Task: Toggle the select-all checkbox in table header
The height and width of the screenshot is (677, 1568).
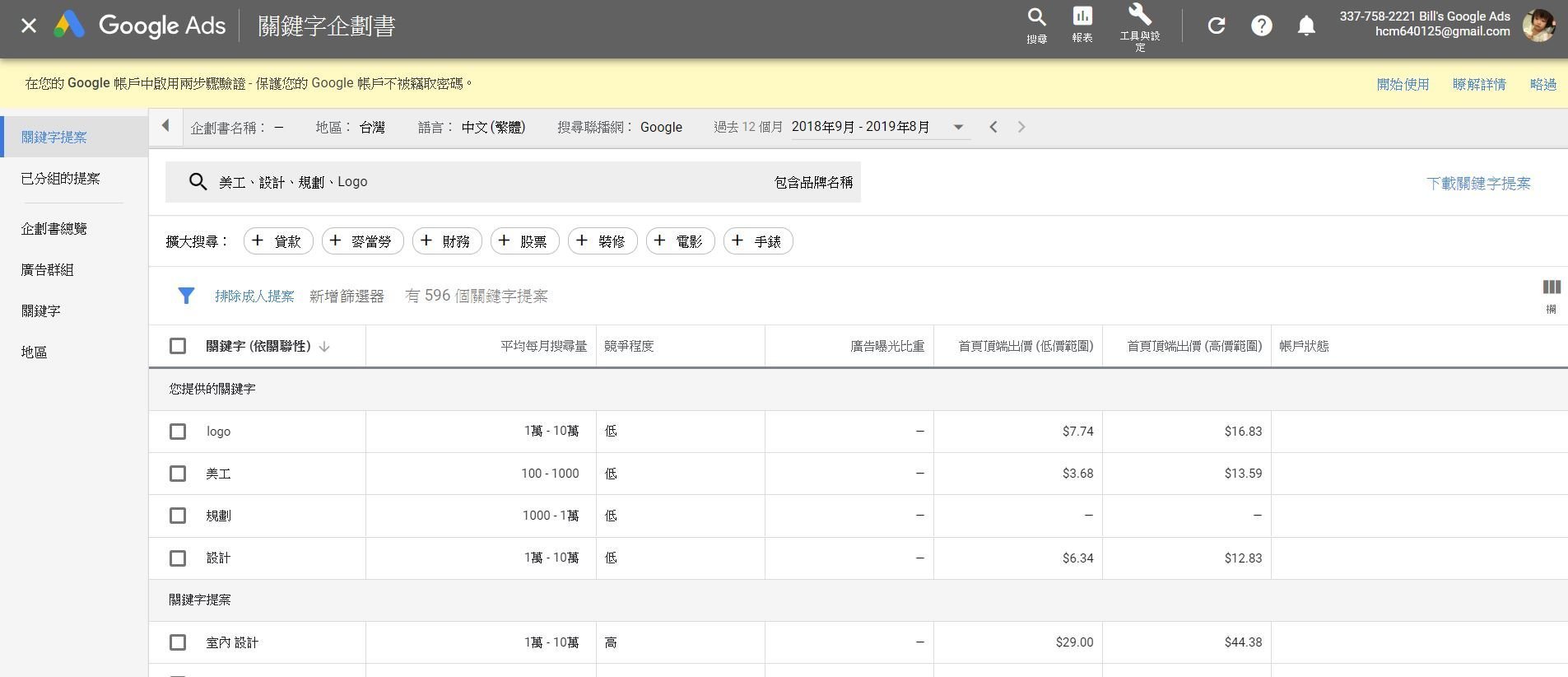Action: (178, 346)
